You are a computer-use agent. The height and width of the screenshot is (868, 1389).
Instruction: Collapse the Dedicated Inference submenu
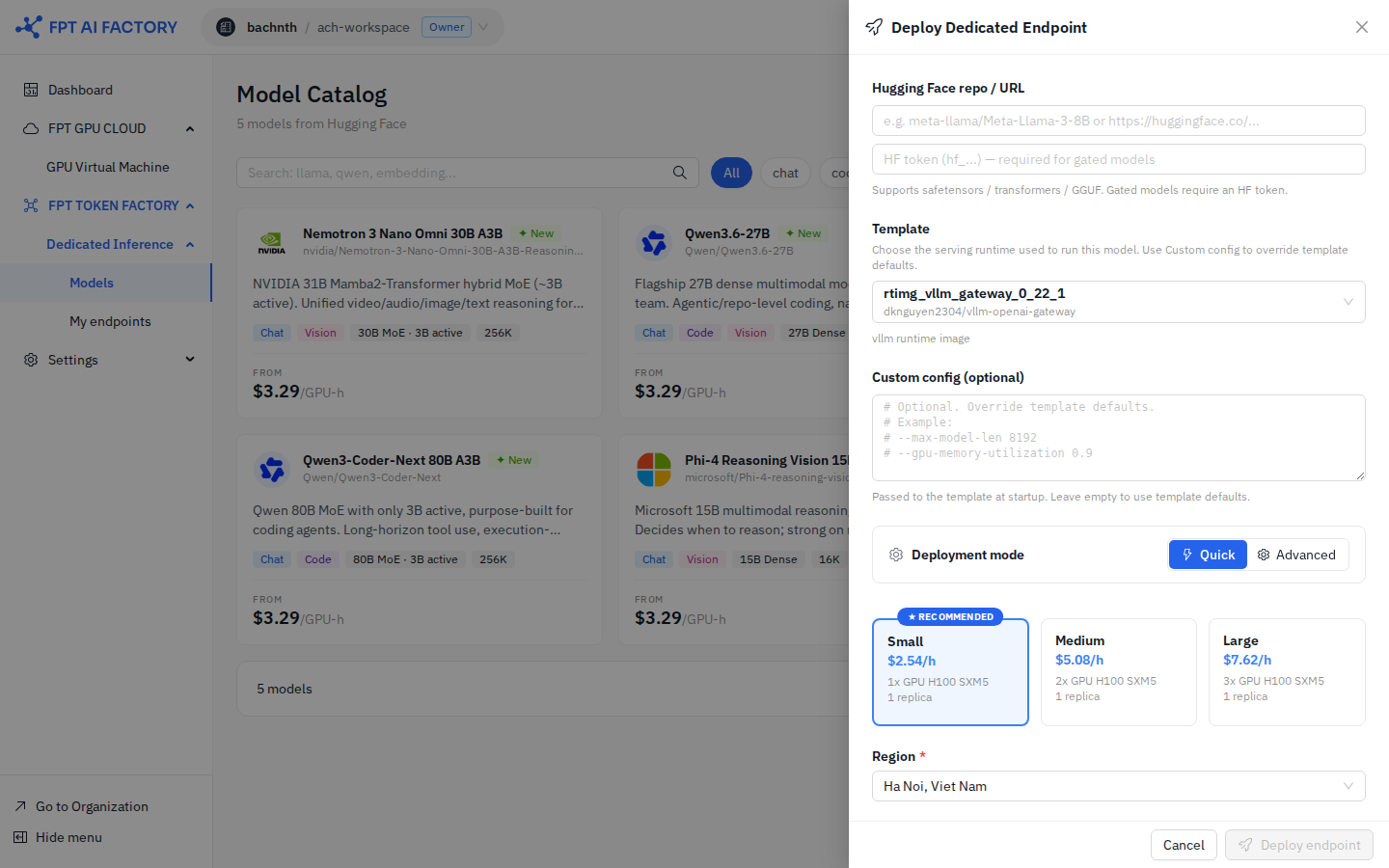point(190,244)
